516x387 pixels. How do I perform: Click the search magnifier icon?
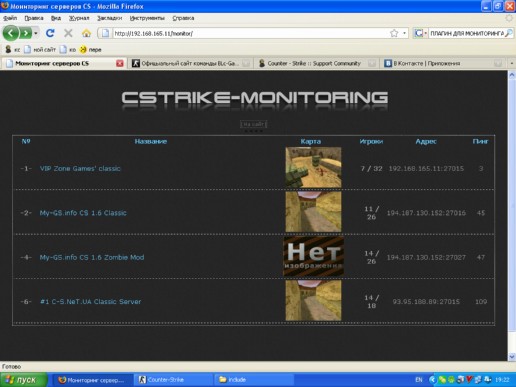[x=509, y=33]
